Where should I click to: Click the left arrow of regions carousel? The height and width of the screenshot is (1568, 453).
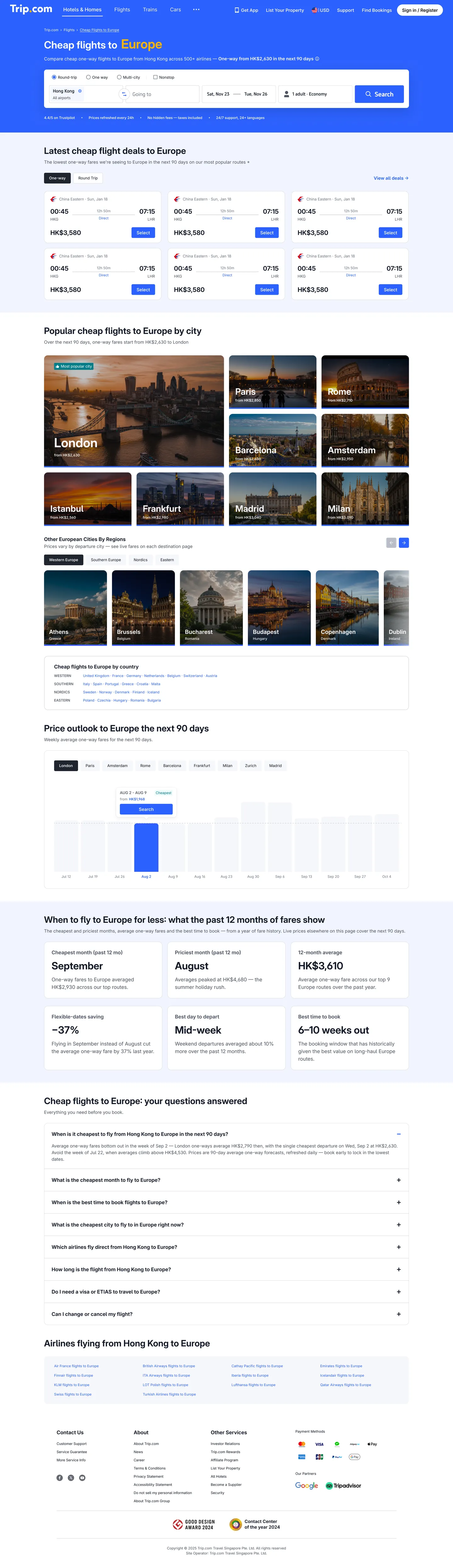391,542
